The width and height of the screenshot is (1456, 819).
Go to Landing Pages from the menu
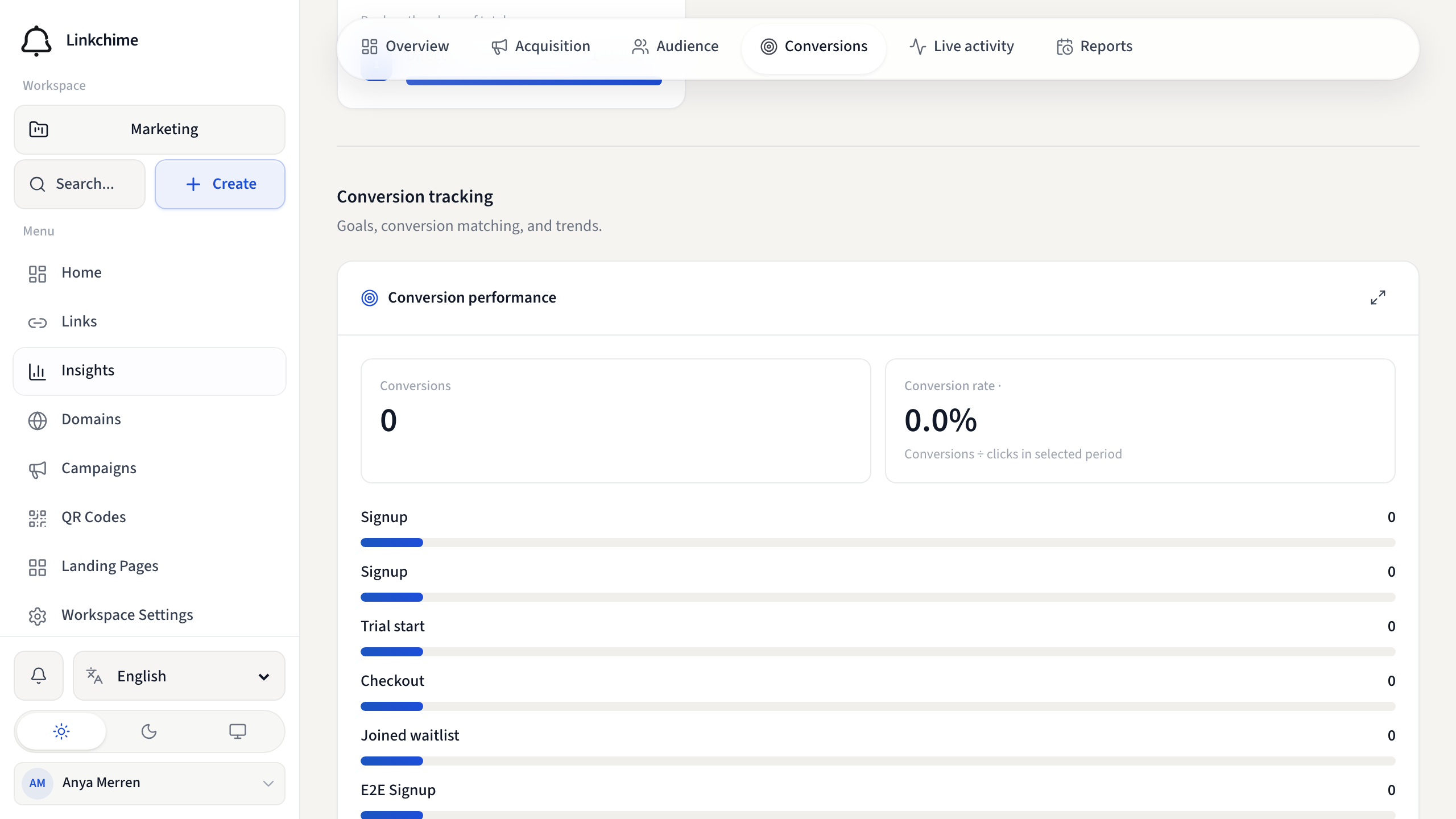click(150, 566)
